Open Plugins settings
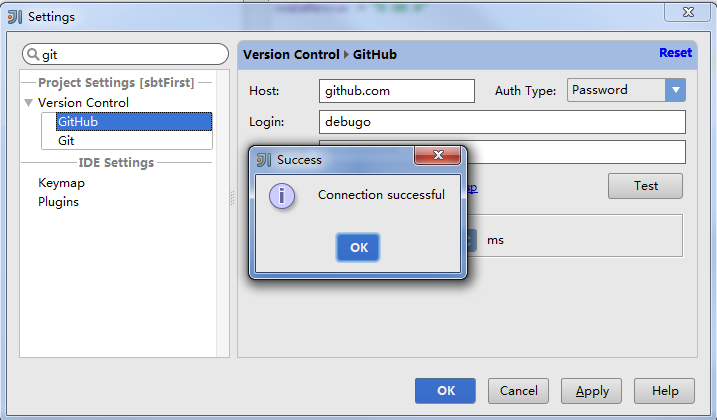 click(x=58, y=202)
